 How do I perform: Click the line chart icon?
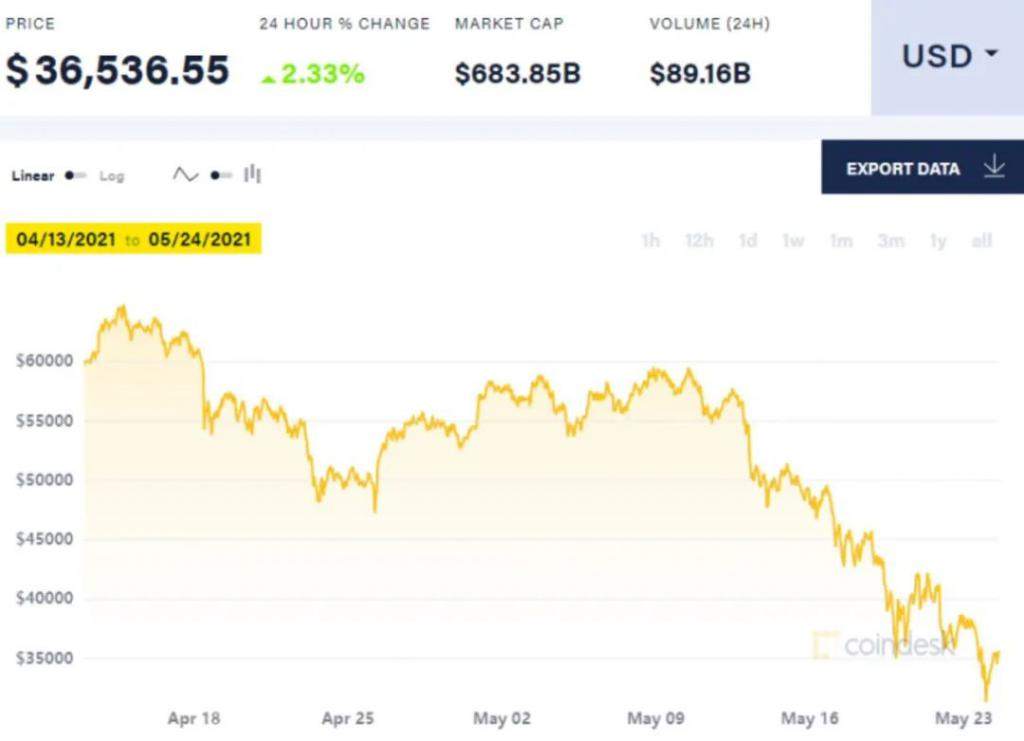pyautogui.click(x=185, y=175)
